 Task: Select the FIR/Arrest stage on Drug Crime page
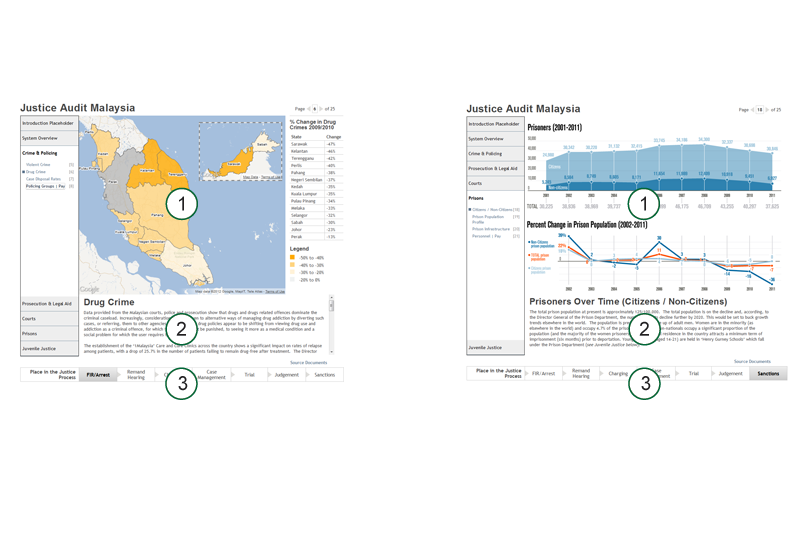pos(98,374)
